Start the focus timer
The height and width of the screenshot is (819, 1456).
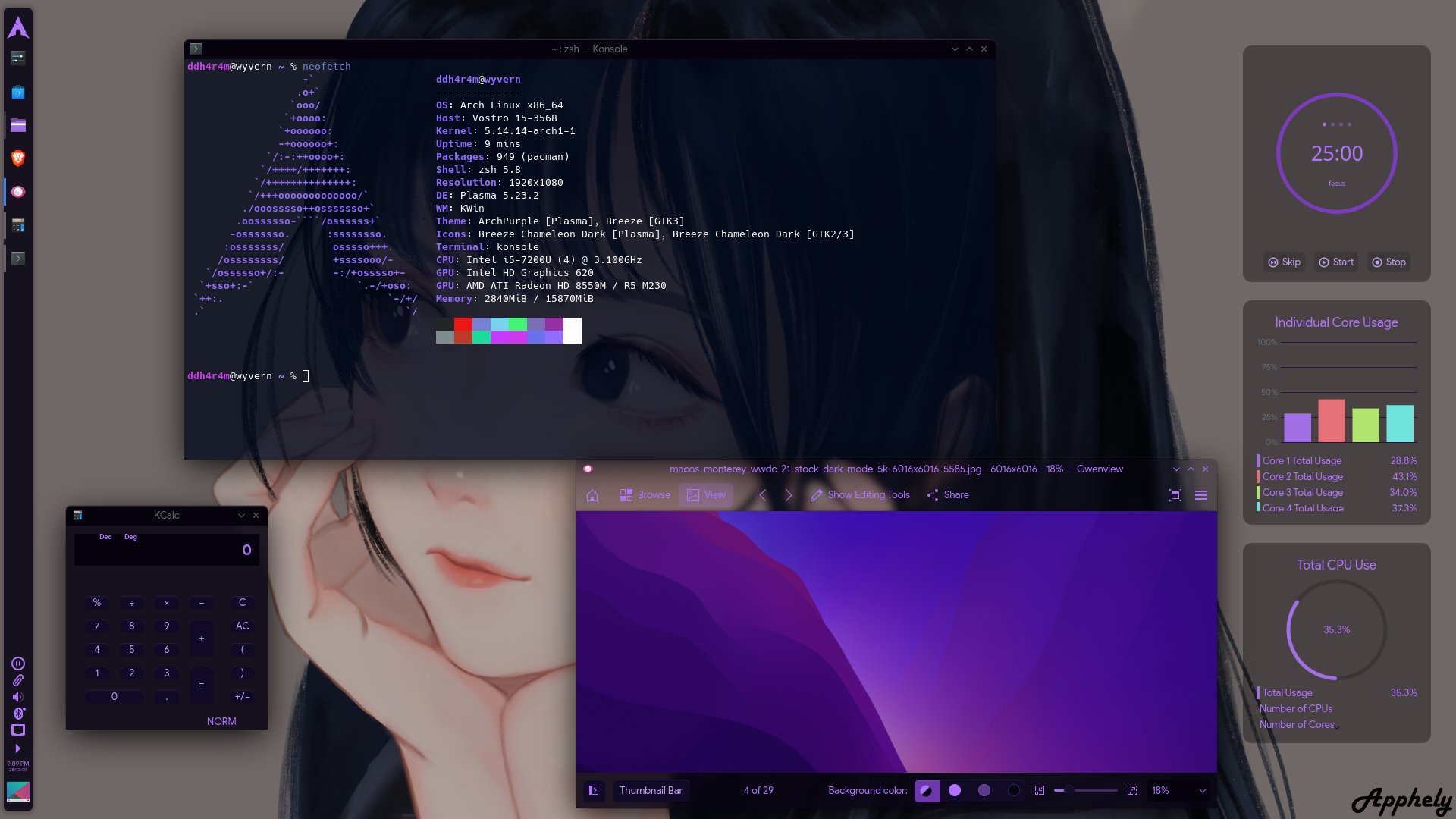click(x=1336, y=262)
